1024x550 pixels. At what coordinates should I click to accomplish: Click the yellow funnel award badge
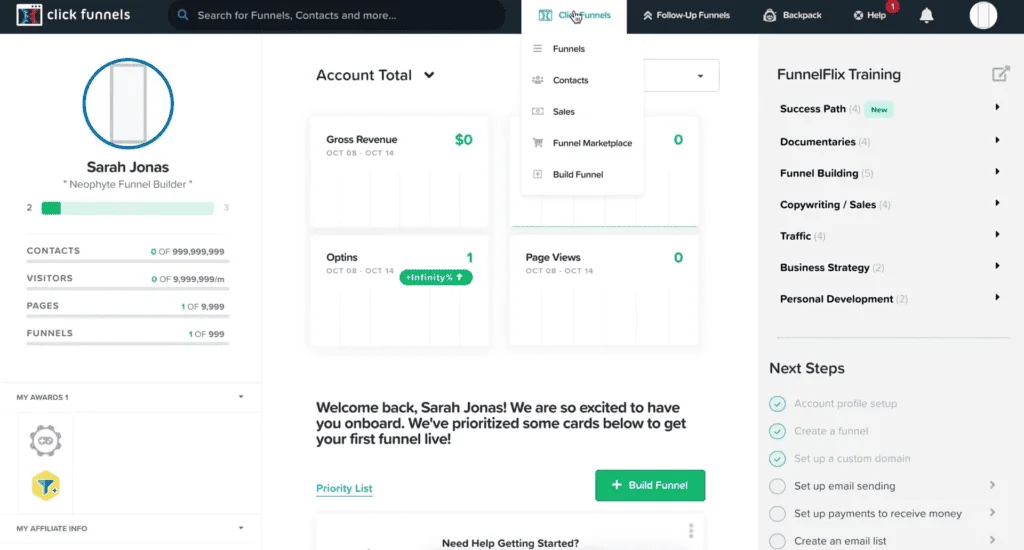pyautogui.click(x=46, y=486)
